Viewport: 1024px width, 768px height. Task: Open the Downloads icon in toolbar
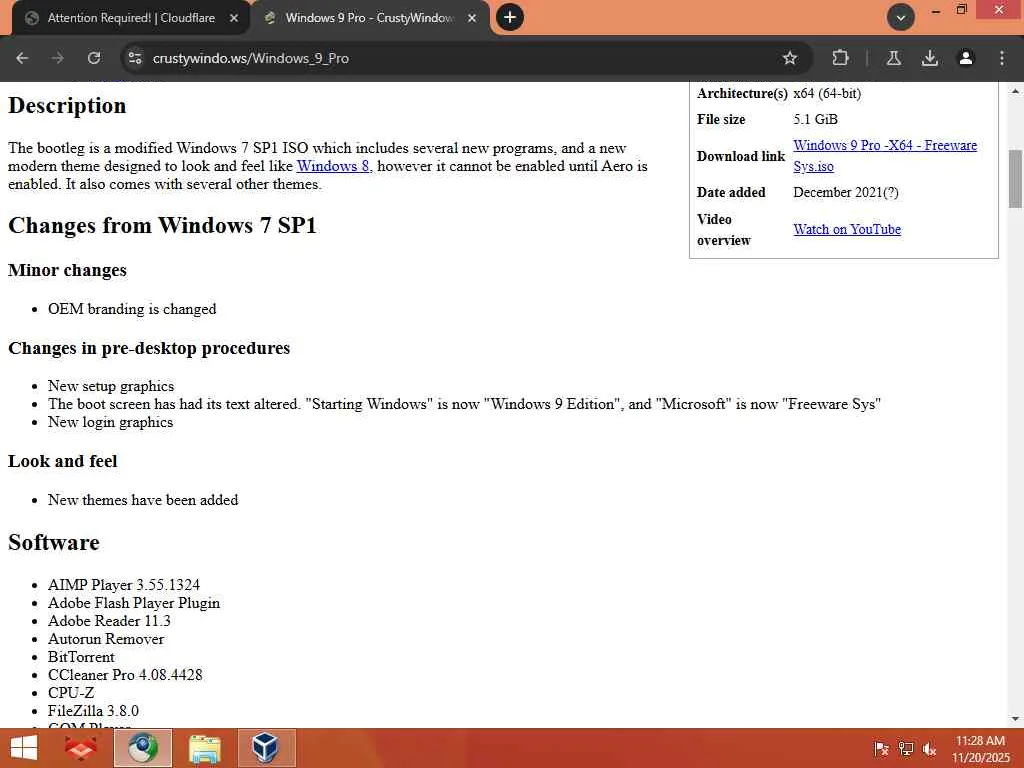(x=929, y=58)
